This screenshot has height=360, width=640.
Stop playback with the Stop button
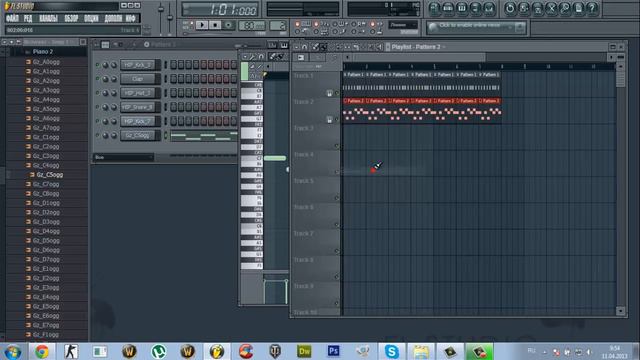click(215, 25)
